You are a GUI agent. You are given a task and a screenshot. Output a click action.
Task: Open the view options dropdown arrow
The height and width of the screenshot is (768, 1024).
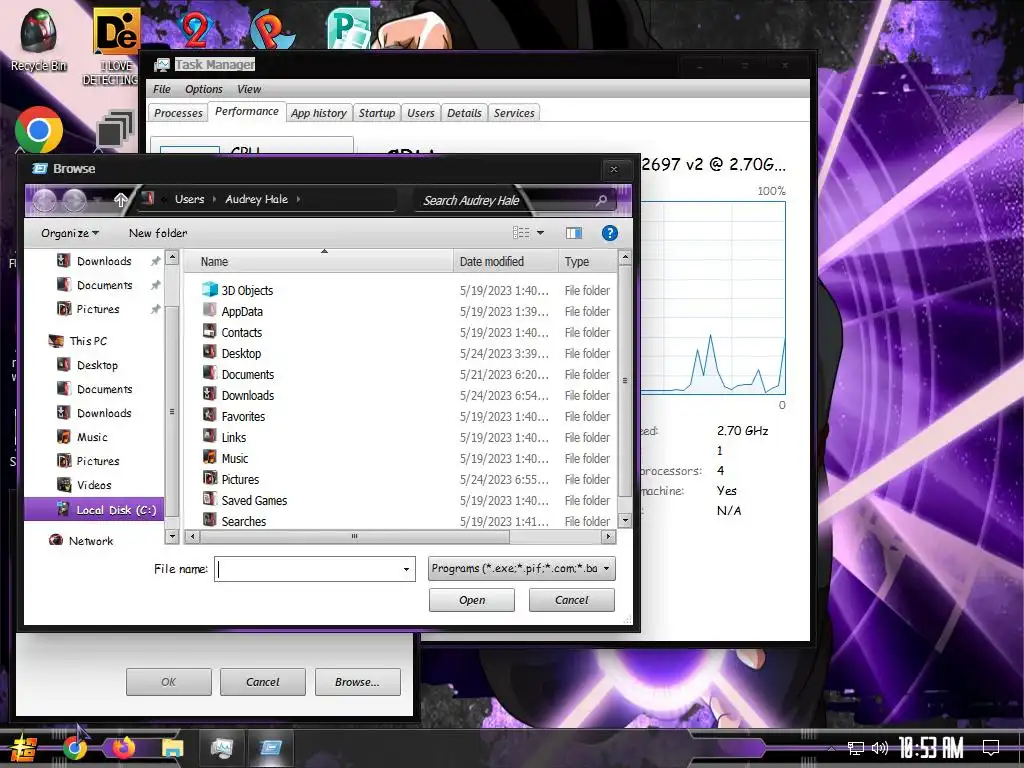(540, 233)
